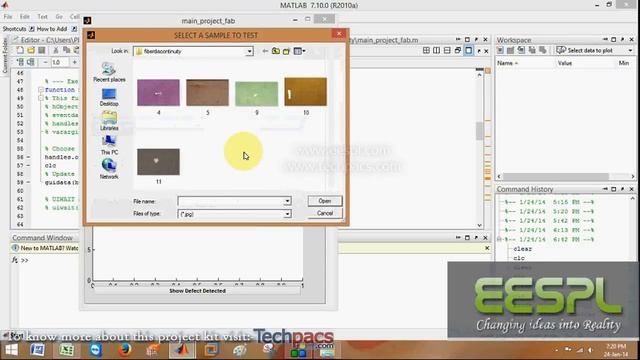
Task: Click cell increment value field 1.0
Action: point(59,62)
